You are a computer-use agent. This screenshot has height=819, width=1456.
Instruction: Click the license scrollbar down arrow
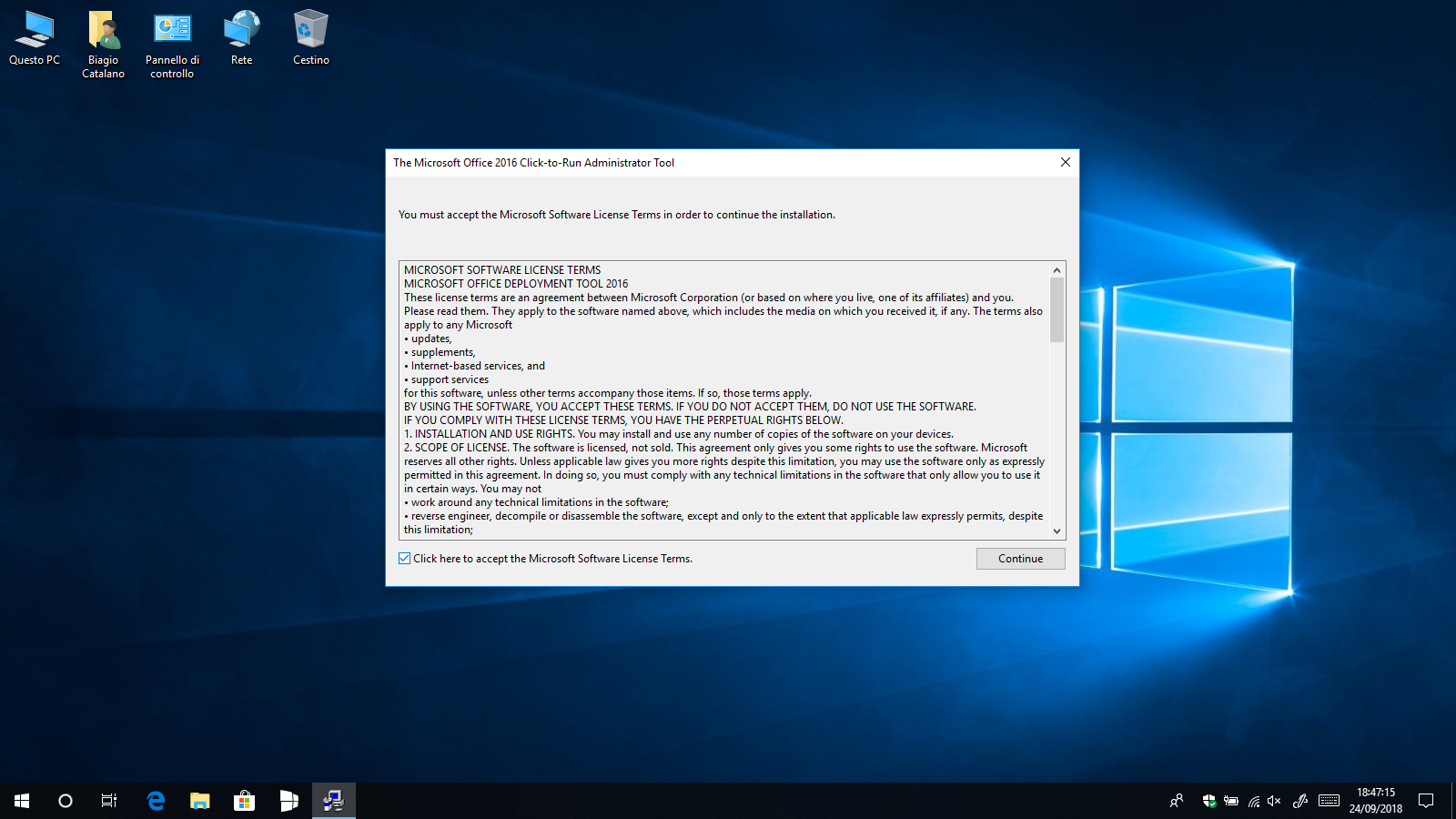click(1057, 531)
